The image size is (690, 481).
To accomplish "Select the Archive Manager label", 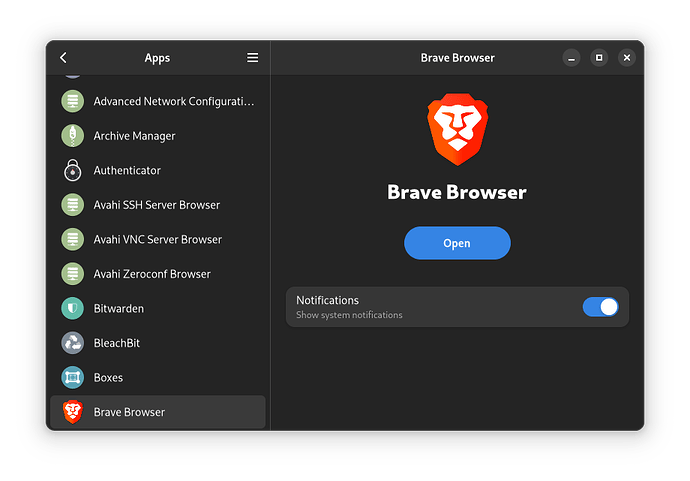I will tap(134, 136).
